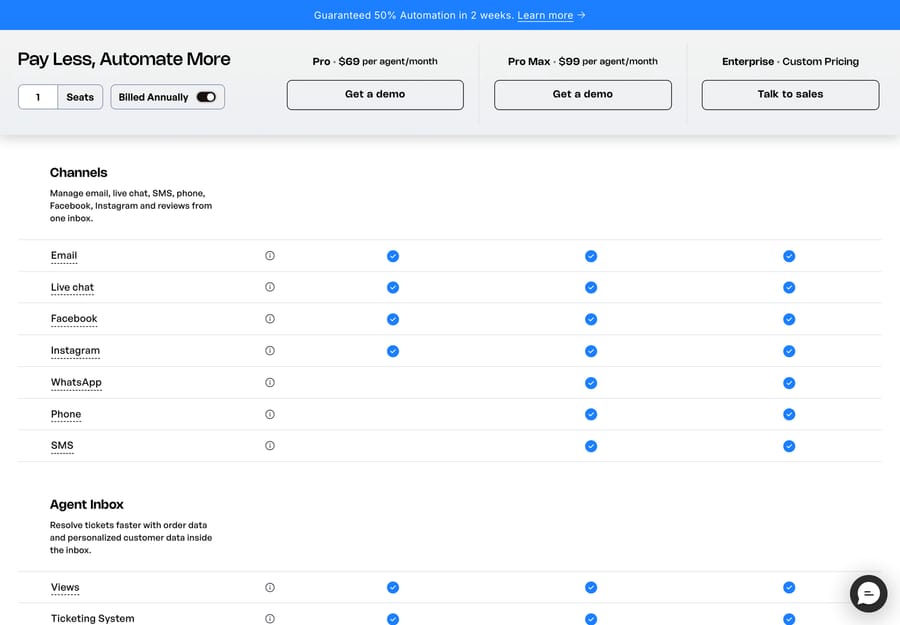Viewport: 900px width, 625px height.
Task: Click the Enterprise checkmark for WhatsApp
Action: (x=789, y=383)
